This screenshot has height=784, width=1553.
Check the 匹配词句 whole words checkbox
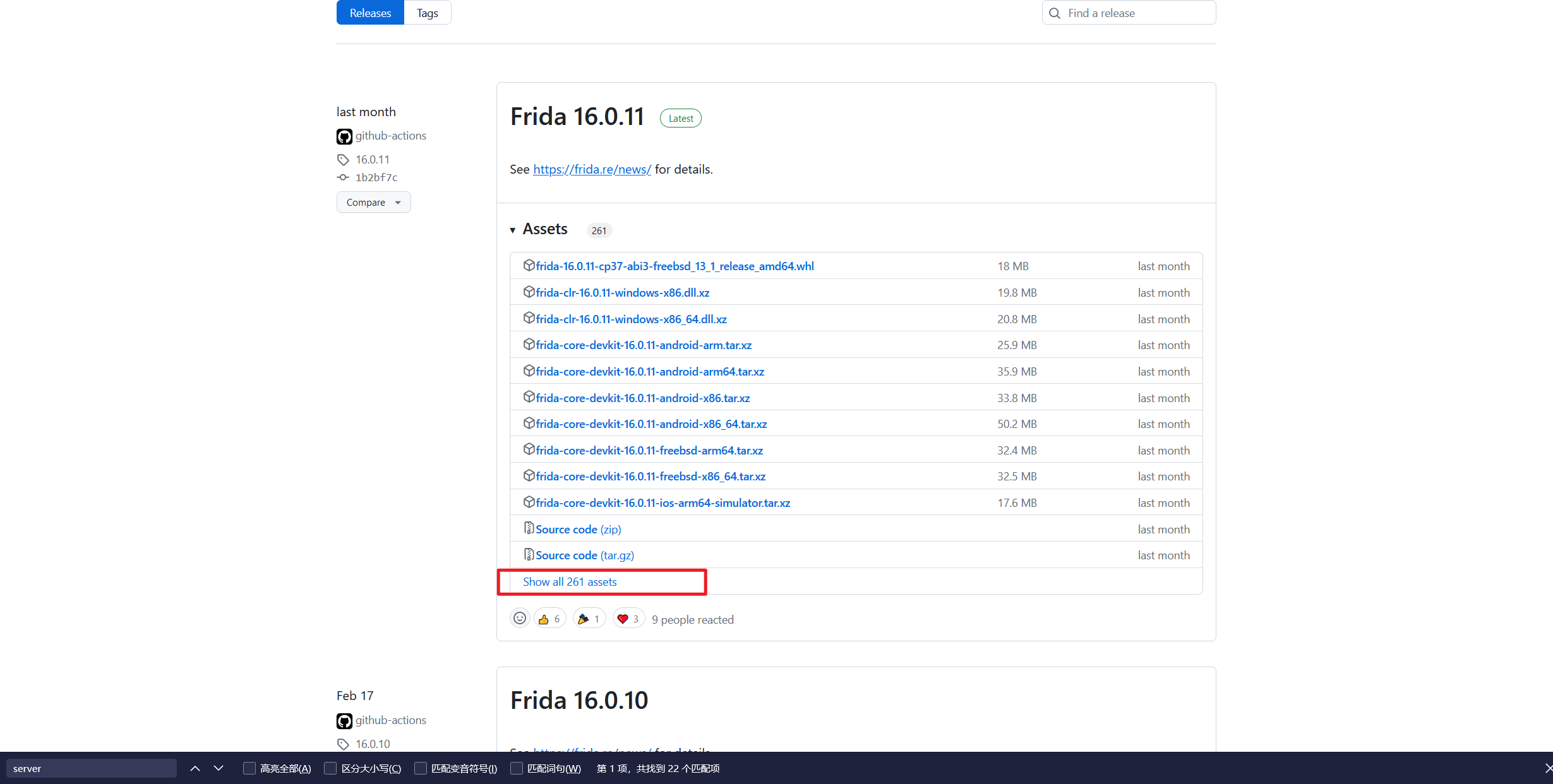click(x=517, y=768)
